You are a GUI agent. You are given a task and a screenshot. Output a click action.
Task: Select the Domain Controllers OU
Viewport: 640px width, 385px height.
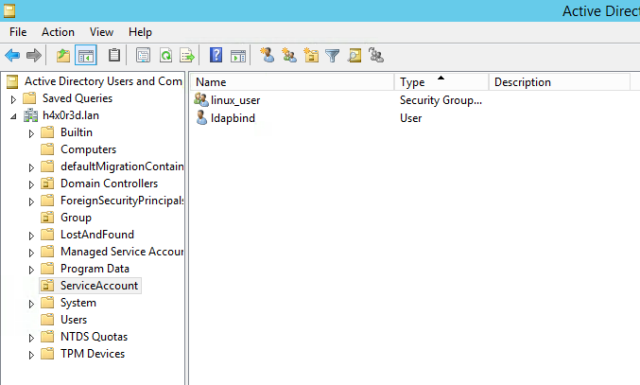109,184
